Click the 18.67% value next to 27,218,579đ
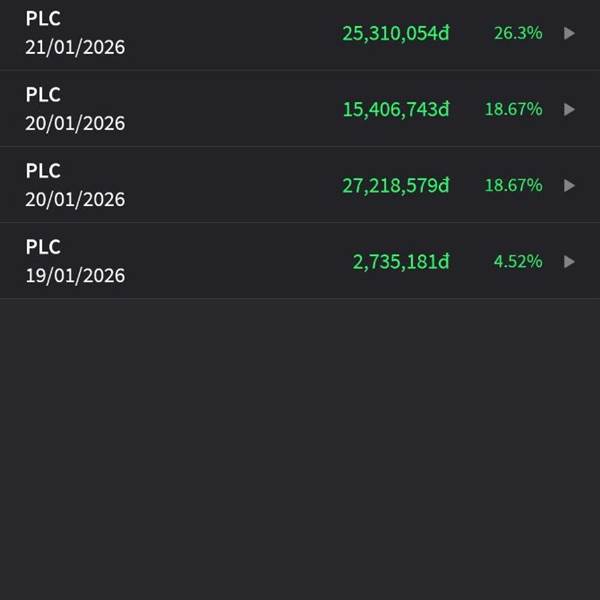600x600 pixels. 514,186
